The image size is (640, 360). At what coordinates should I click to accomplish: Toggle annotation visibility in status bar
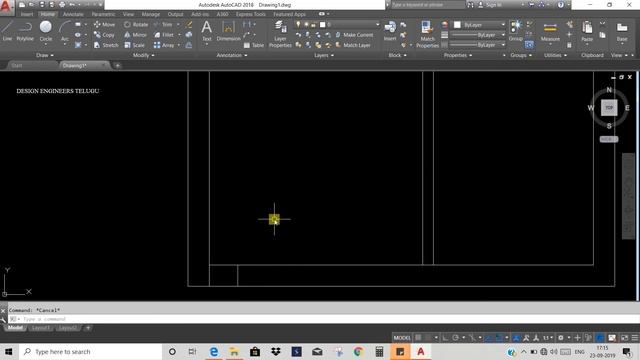[526, 338]
